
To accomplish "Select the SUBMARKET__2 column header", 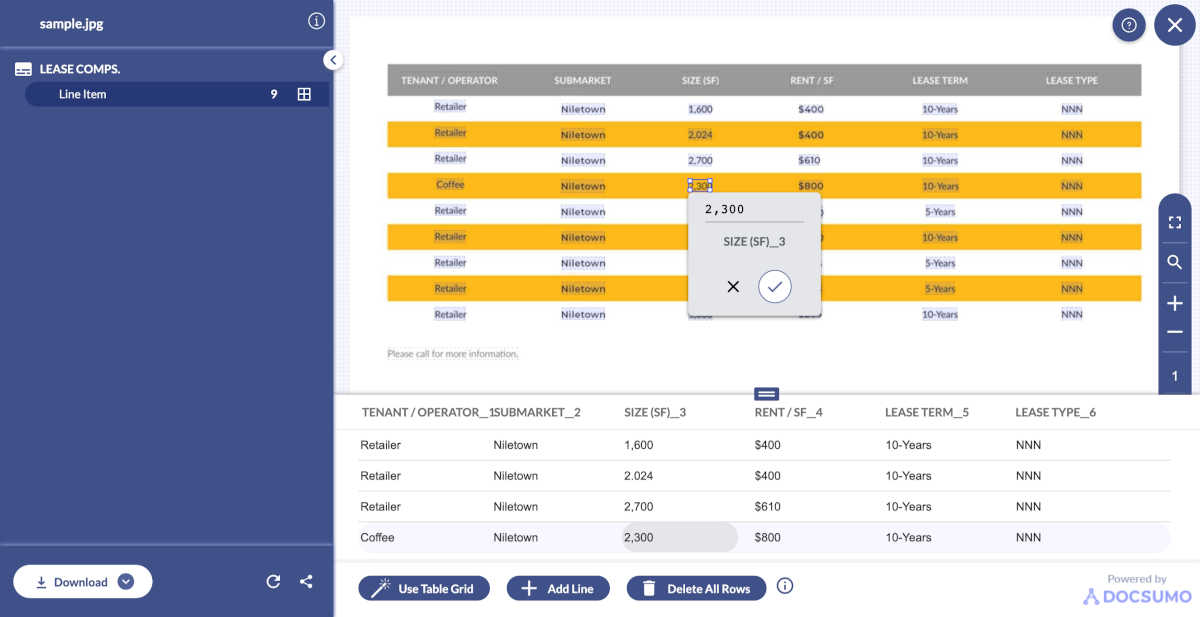I will point(537,412).
